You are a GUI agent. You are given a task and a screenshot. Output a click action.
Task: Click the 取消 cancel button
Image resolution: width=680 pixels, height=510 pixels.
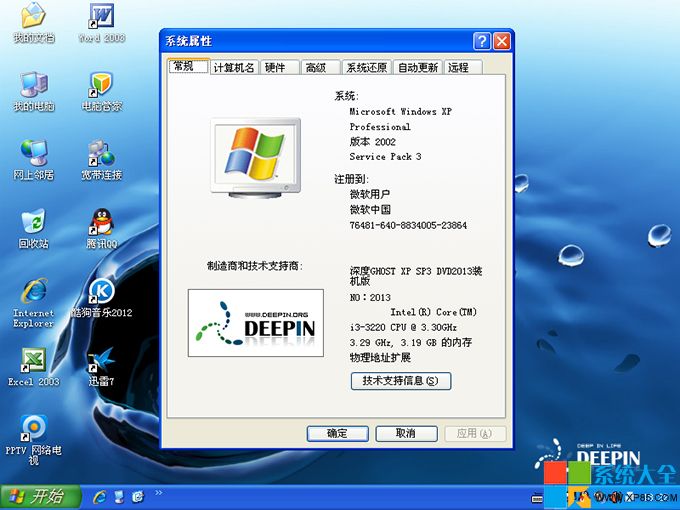pyautogui.click(x=406, y=433)
